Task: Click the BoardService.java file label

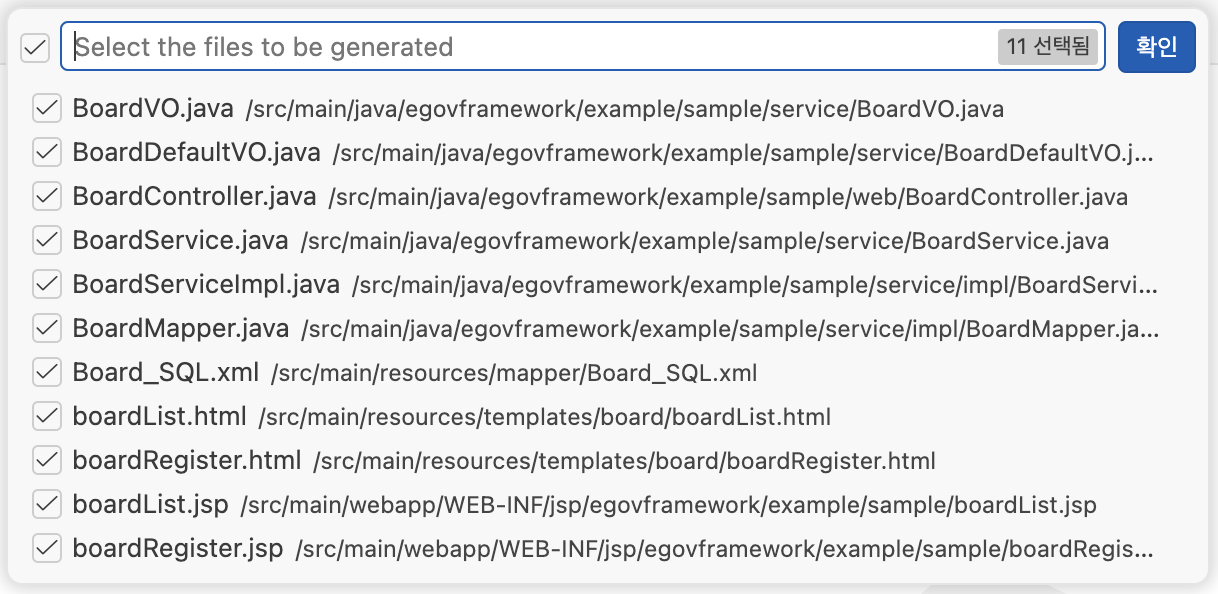Action: (180, 240)
